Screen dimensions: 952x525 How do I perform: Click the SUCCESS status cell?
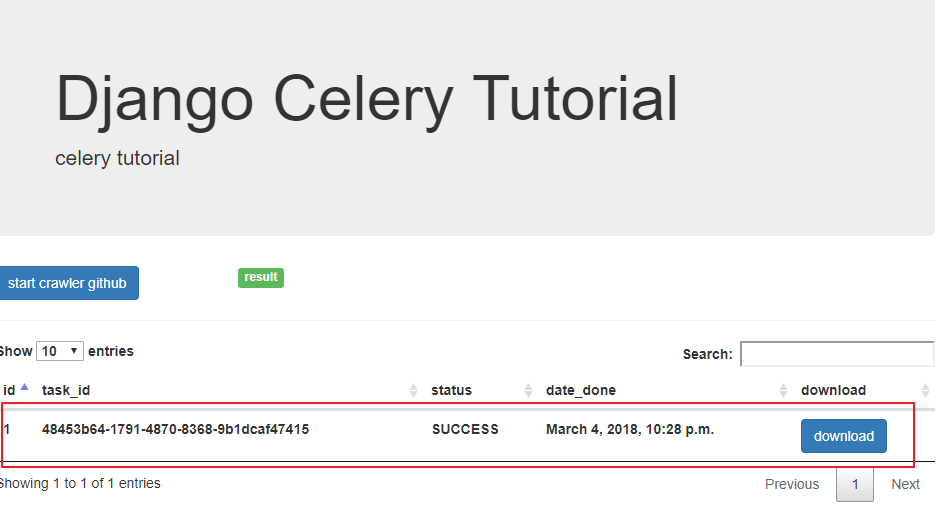(465, 429)
